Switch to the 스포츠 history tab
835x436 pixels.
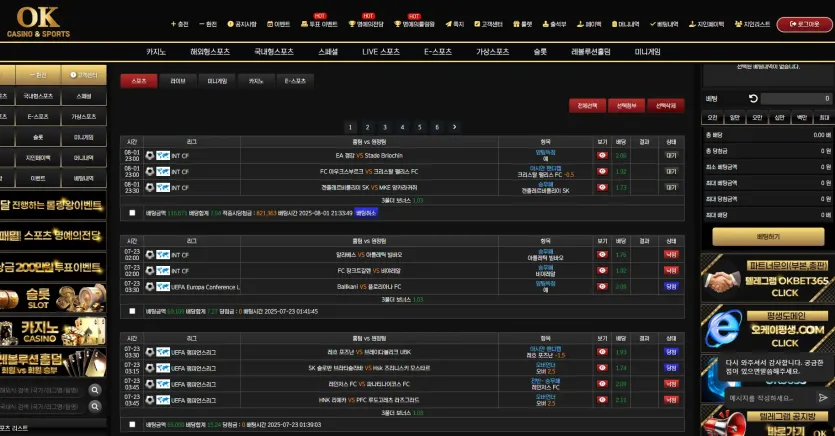point(139,81)
